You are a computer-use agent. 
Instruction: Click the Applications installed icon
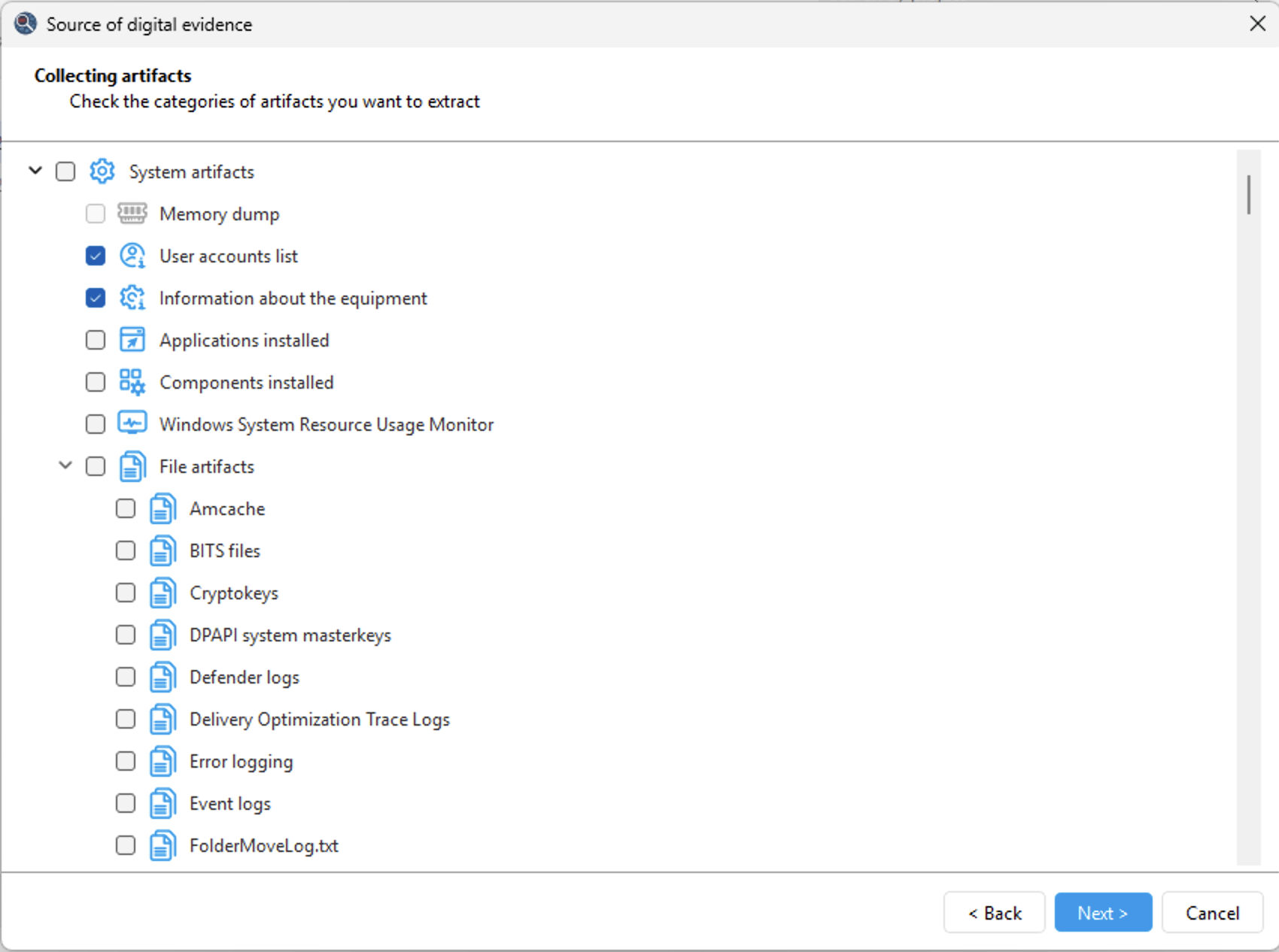pos(132,340)
